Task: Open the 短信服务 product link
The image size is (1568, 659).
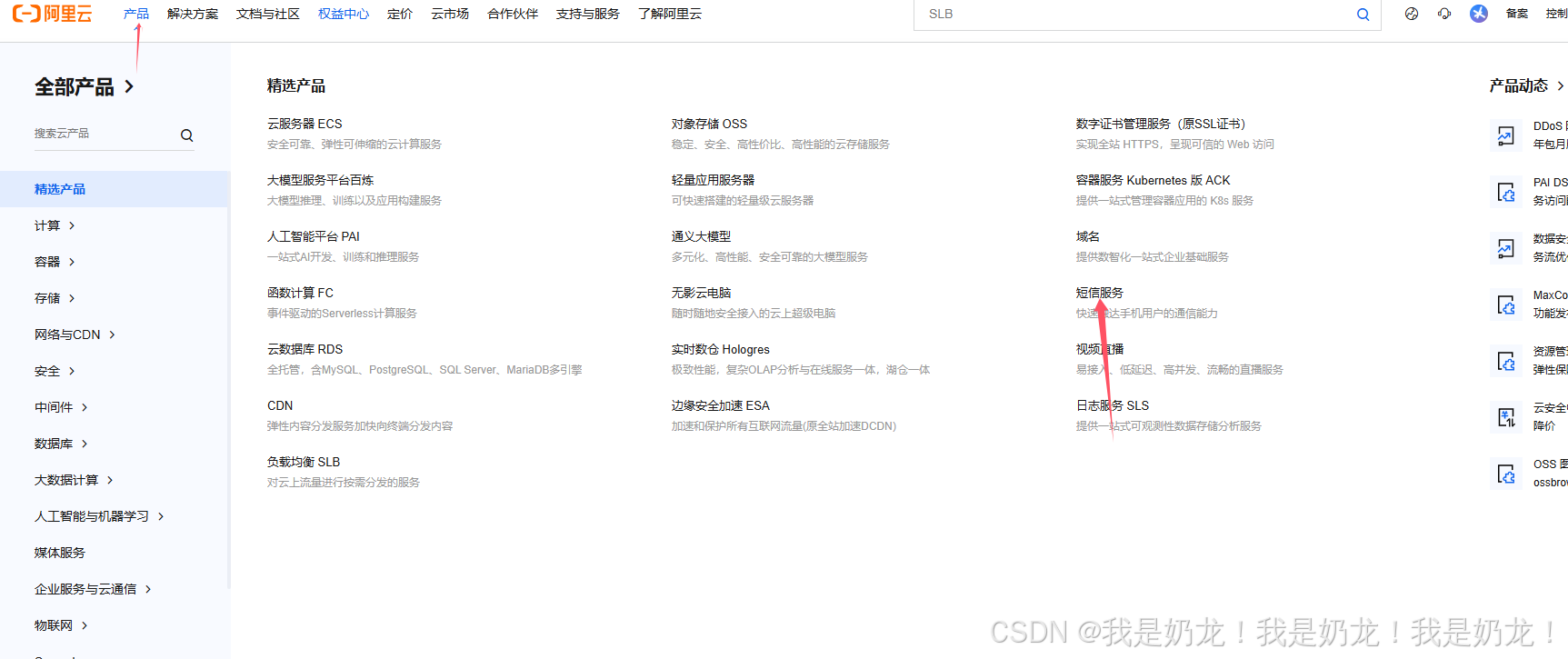Action: (1100, 293)
